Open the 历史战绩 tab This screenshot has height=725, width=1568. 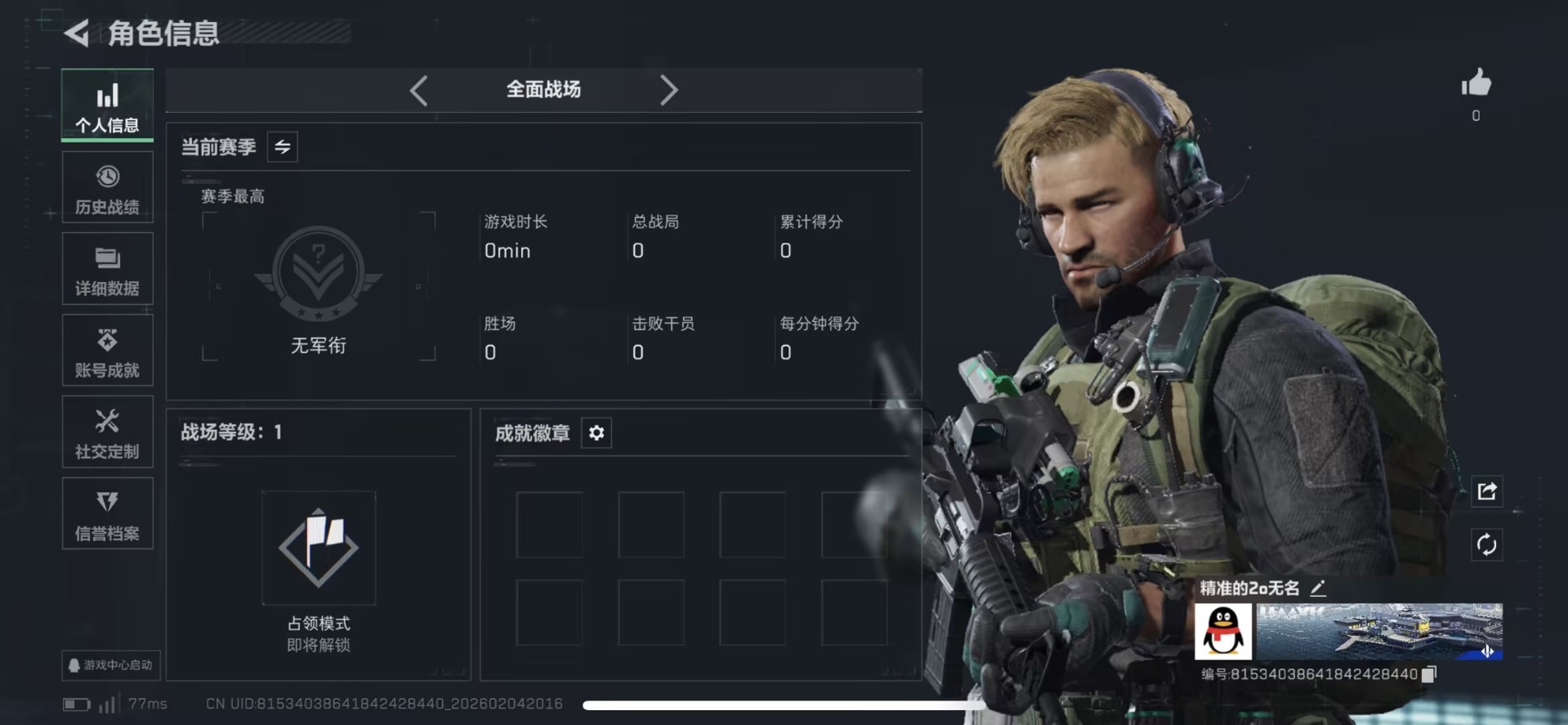(107, 187)
